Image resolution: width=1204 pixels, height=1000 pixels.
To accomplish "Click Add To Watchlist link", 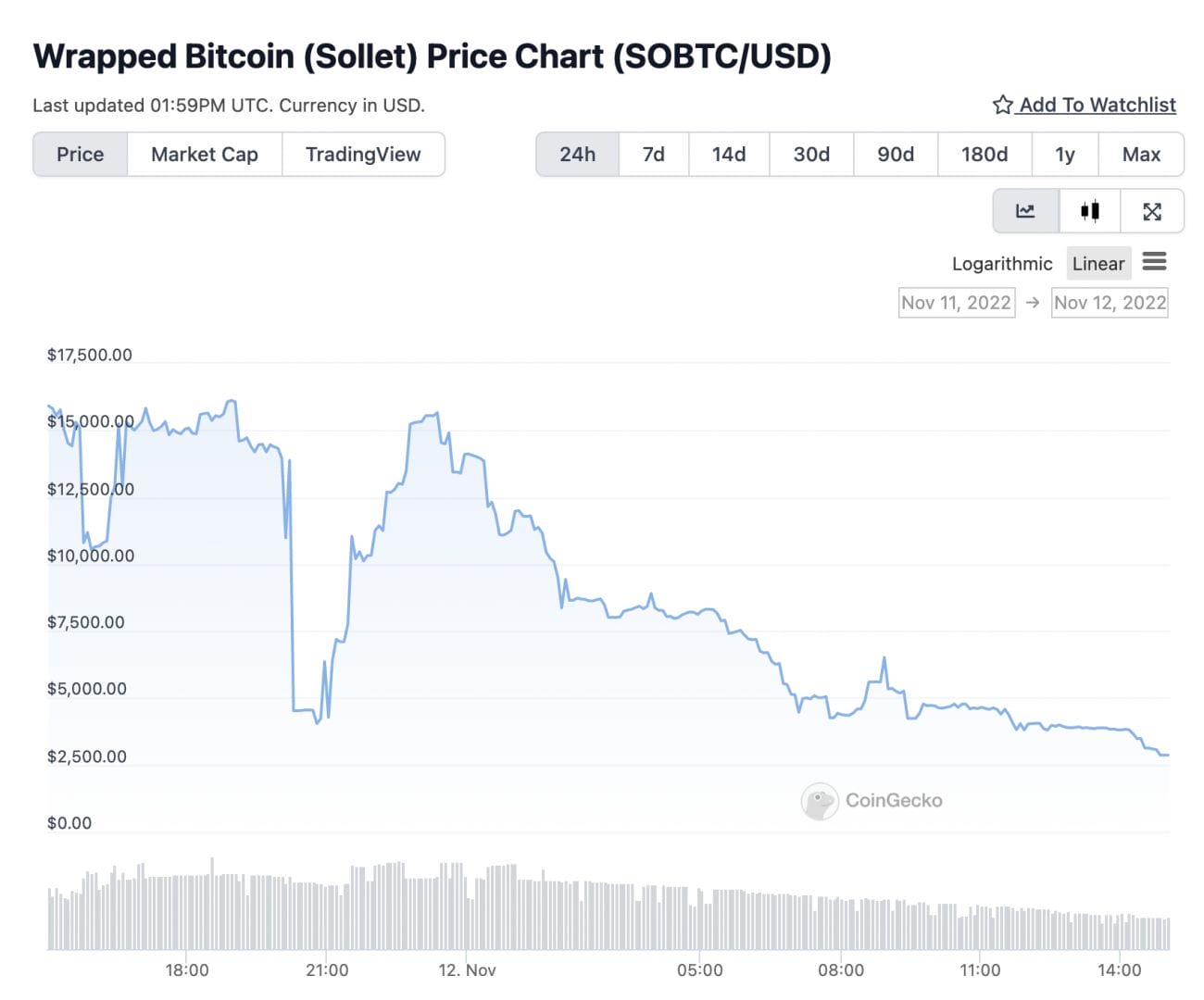I will 1097,105.
